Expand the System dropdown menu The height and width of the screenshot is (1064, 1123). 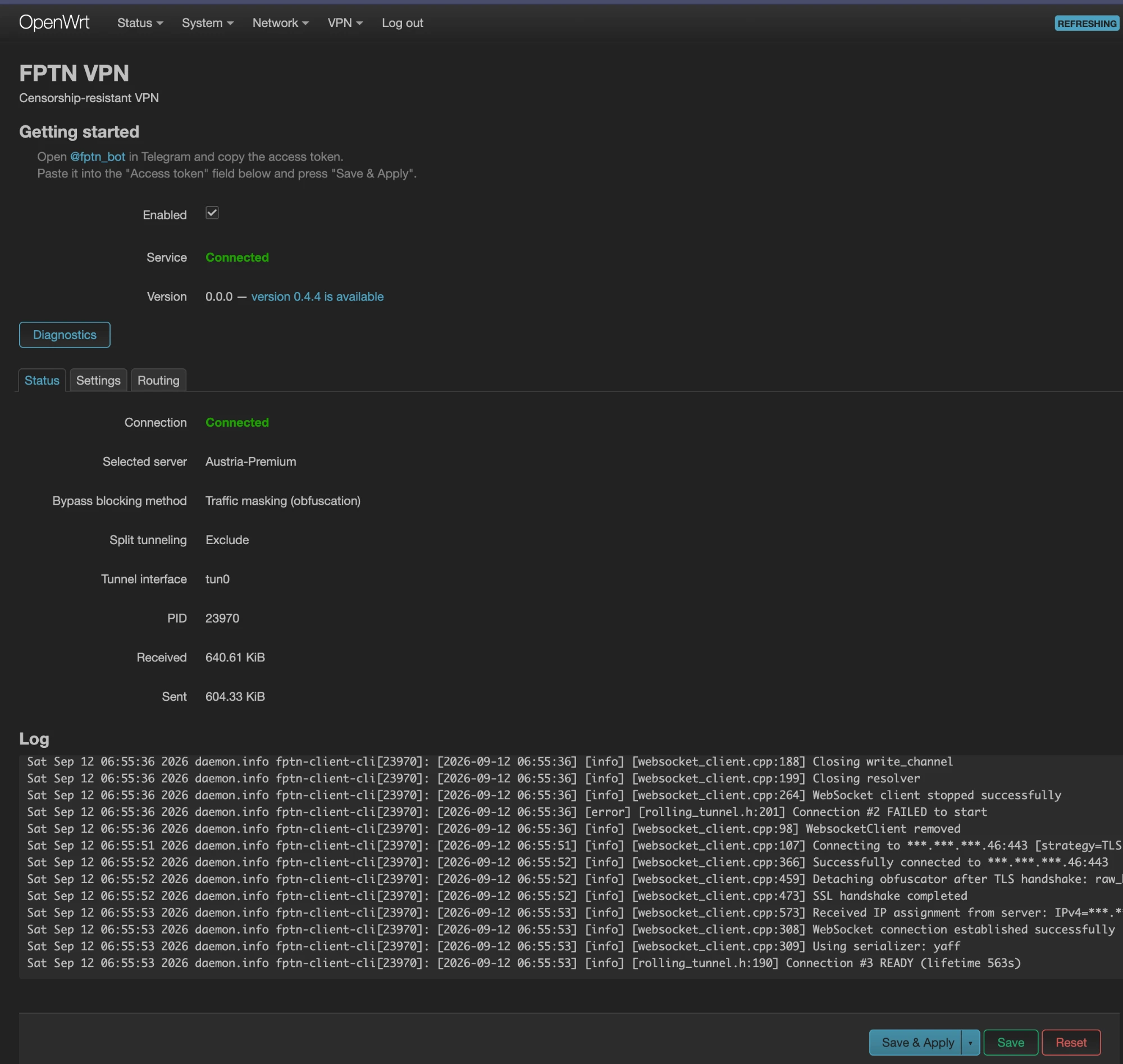point(208,23)
